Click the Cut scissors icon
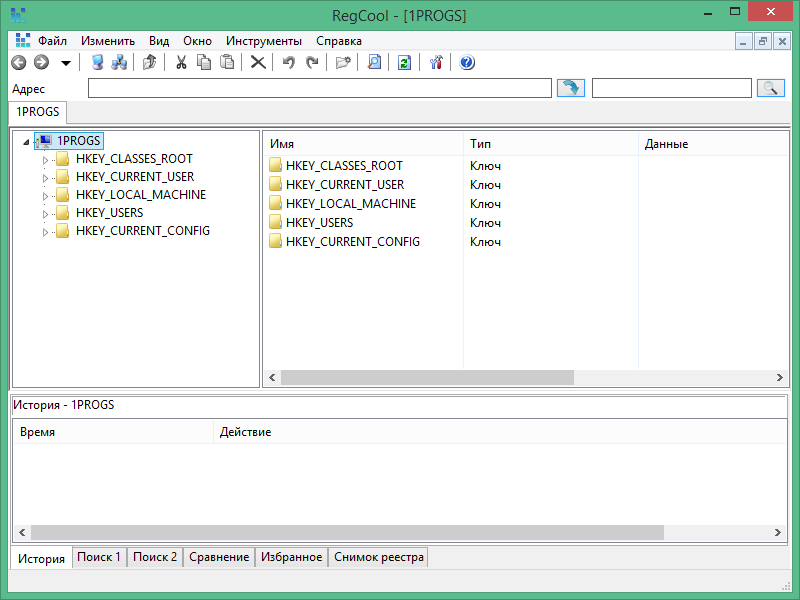800x600 pixels. pyautogui.click(x=181, y=62)
